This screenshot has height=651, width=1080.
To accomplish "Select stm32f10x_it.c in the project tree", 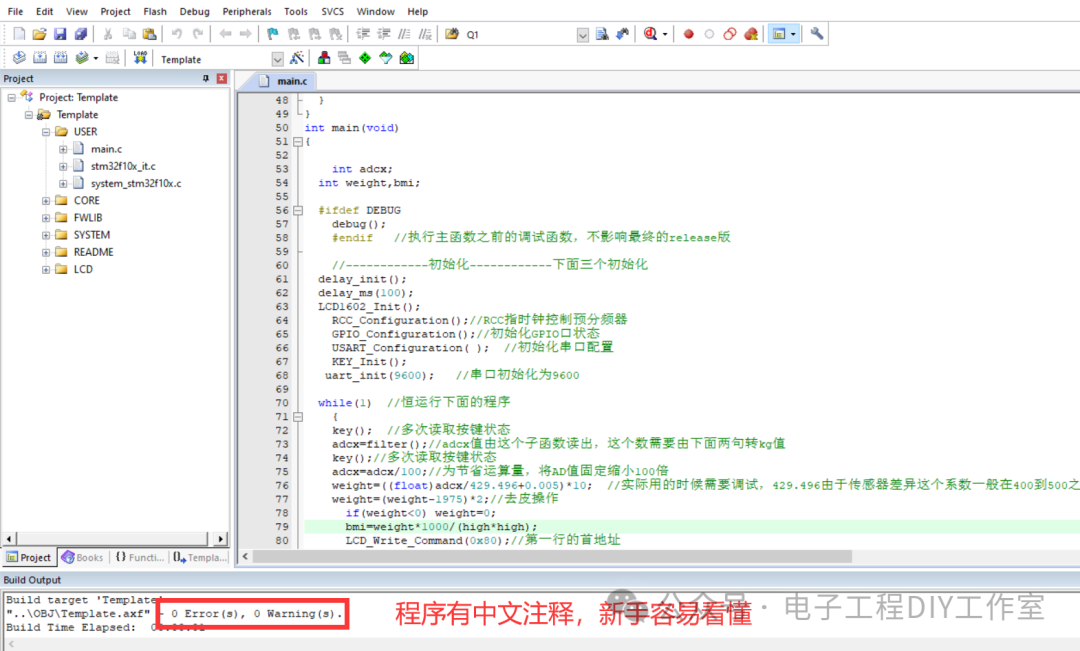I will click(123, 166).
